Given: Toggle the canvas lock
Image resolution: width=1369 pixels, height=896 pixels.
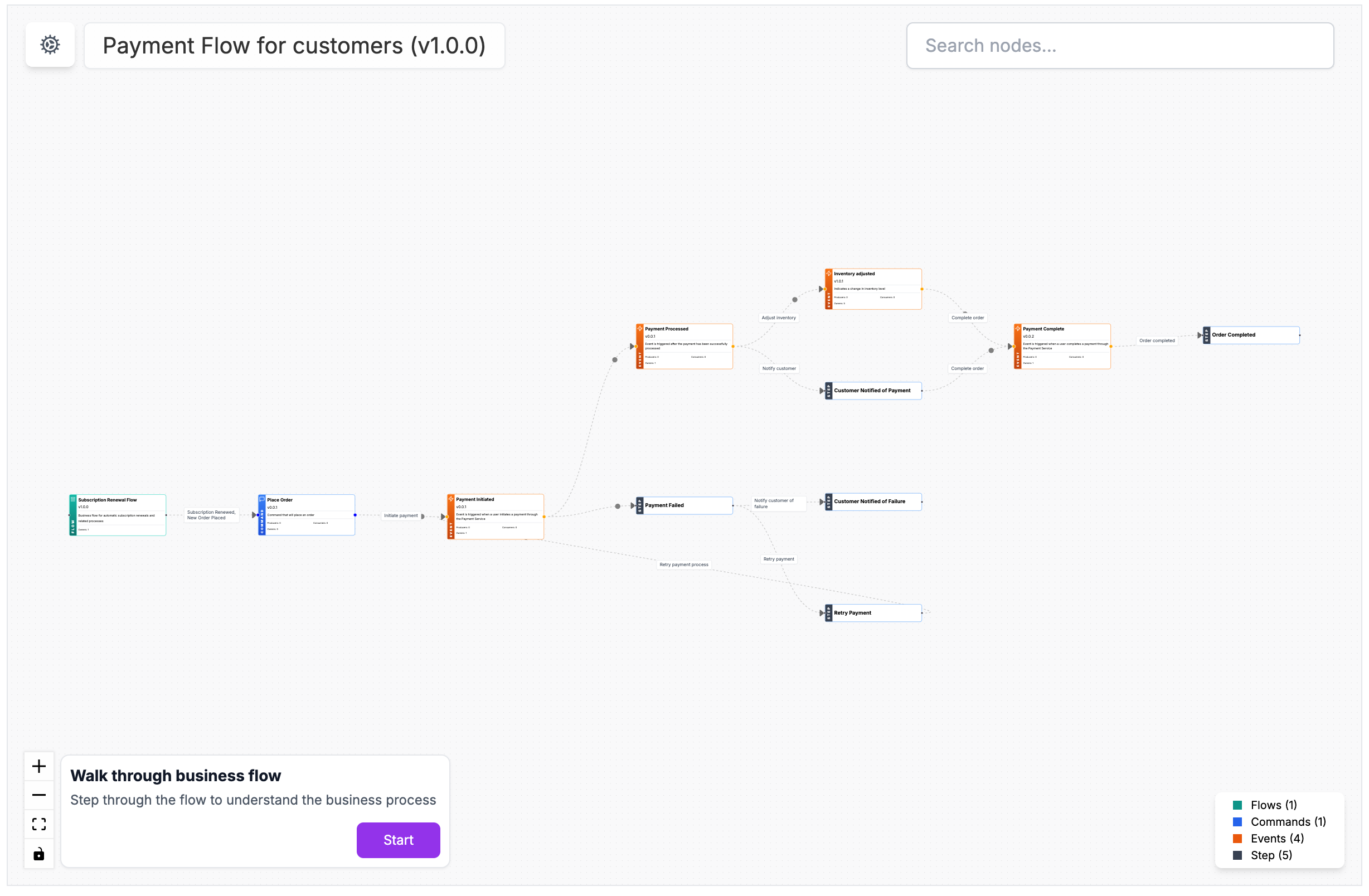Looking at the screenshot, I should tap(38, 854).
